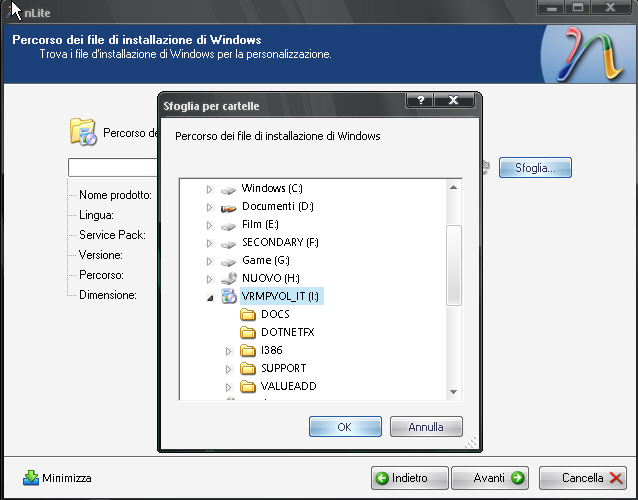
Task: Click the VALUEADD folder icon
Action: 247,386
